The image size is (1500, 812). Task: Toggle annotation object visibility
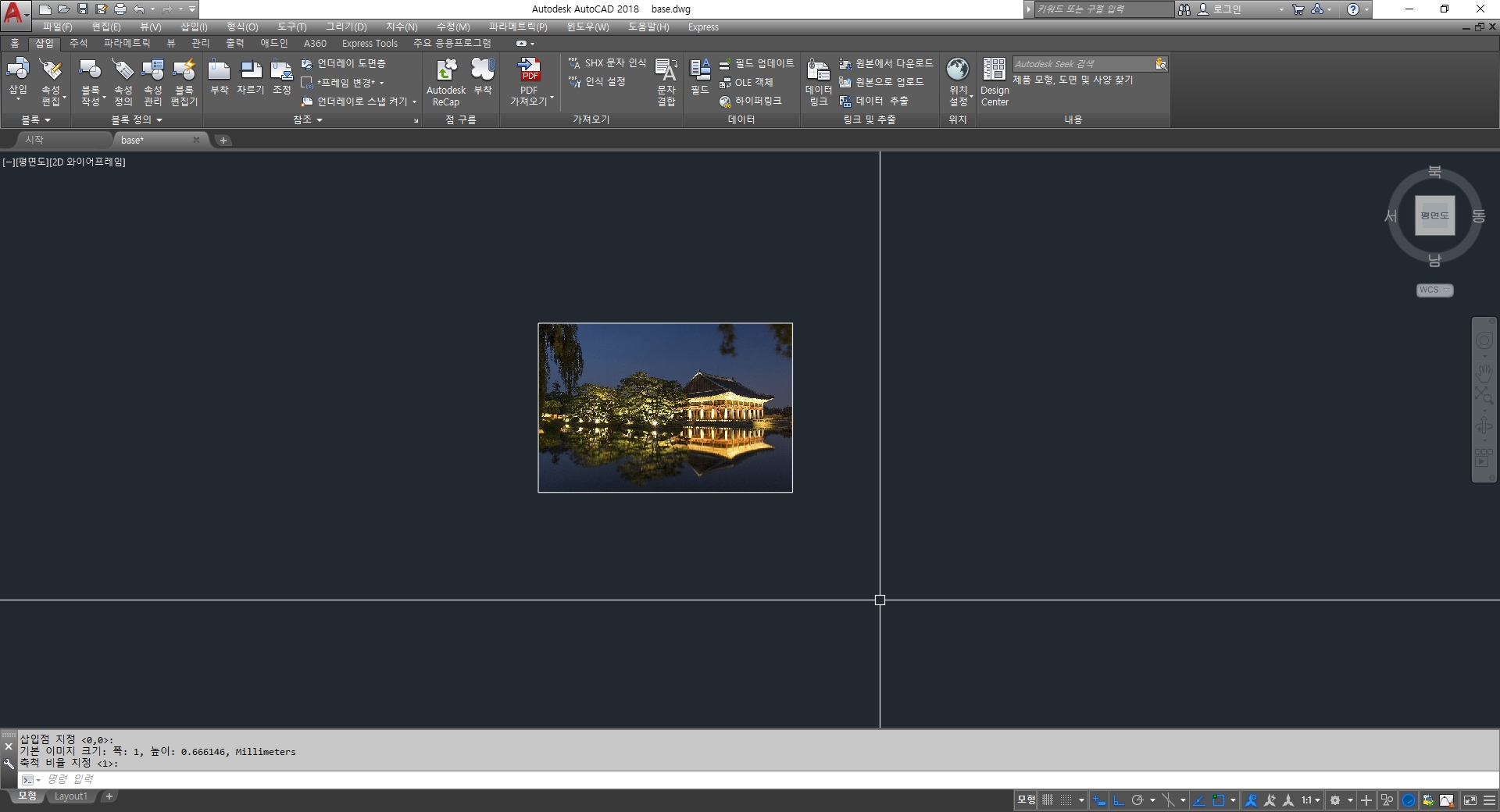[1251, 800]
